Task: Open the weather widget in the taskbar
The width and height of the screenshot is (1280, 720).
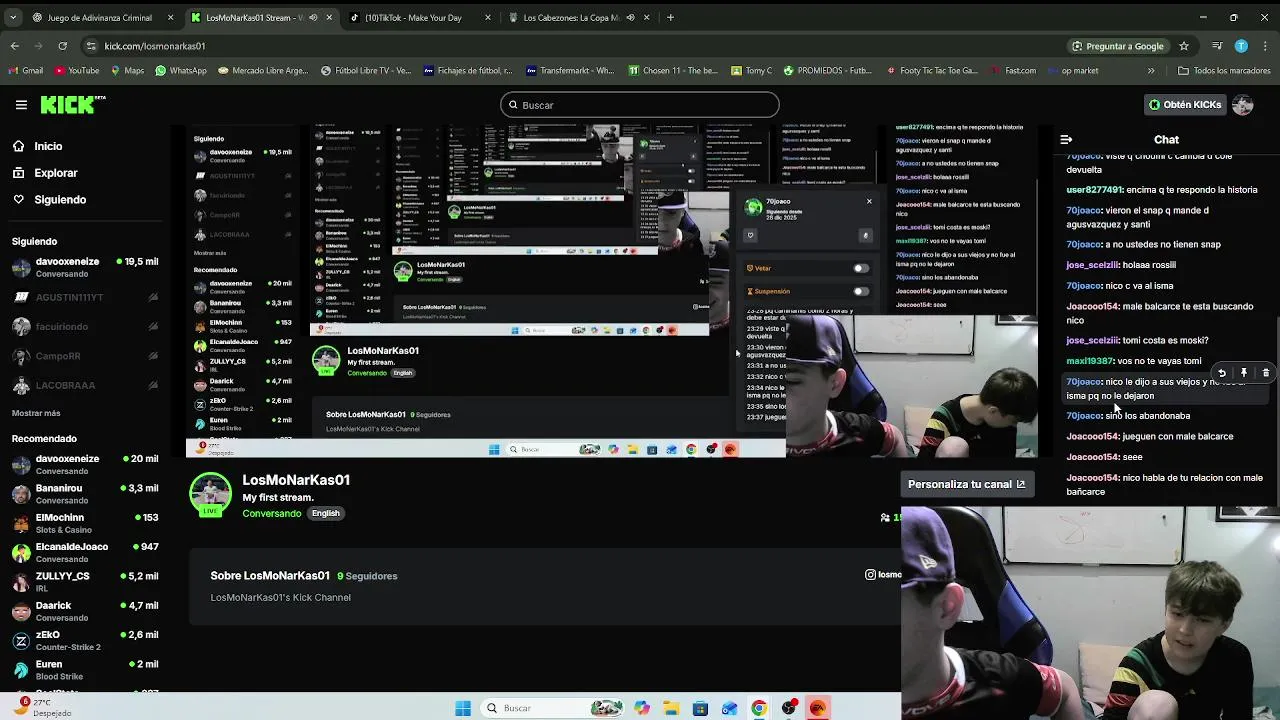Action: 40,707
